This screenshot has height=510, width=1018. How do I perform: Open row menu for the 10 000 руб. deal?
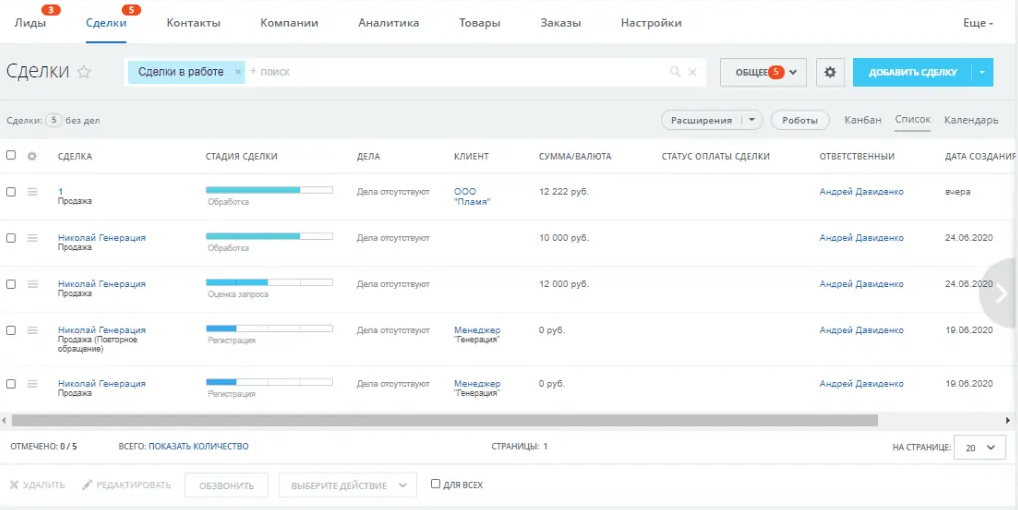[32, 238]
